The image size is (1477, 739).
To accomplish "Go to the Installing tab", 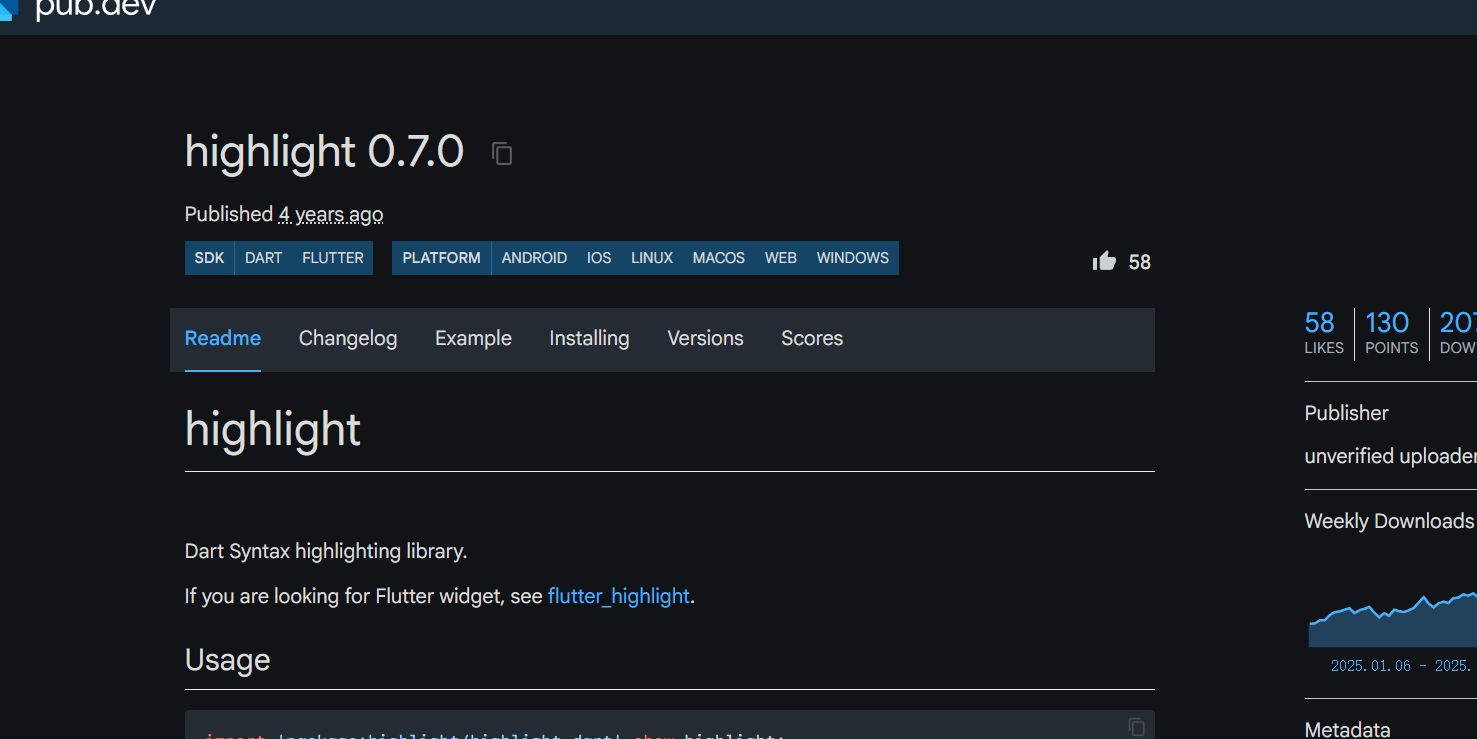I will click(x=589, y=339).
